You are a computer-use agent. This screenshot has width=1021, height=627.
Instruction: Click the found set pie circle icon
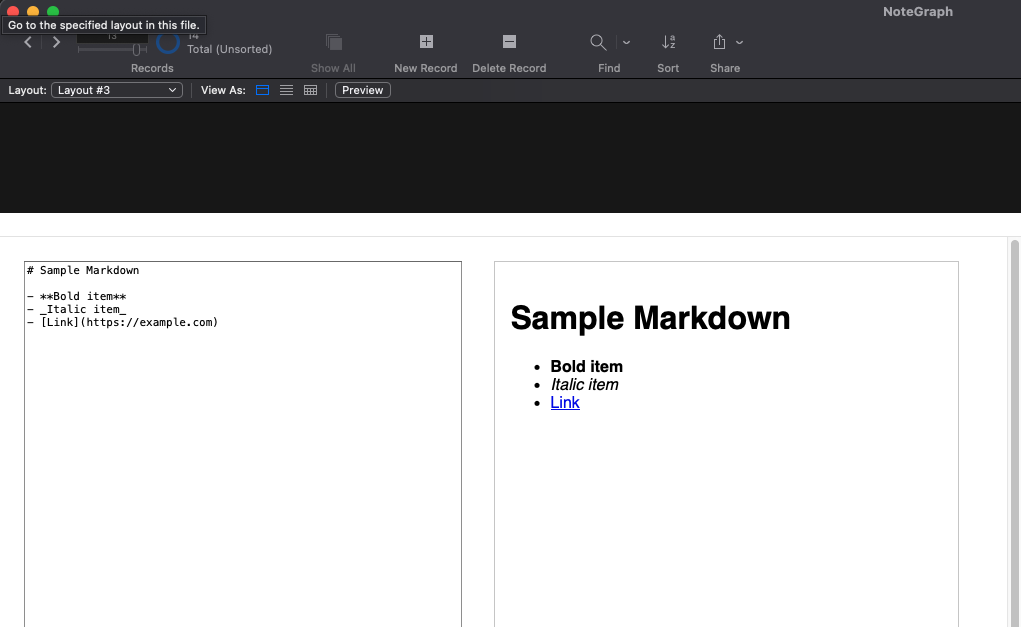(168, 43)
